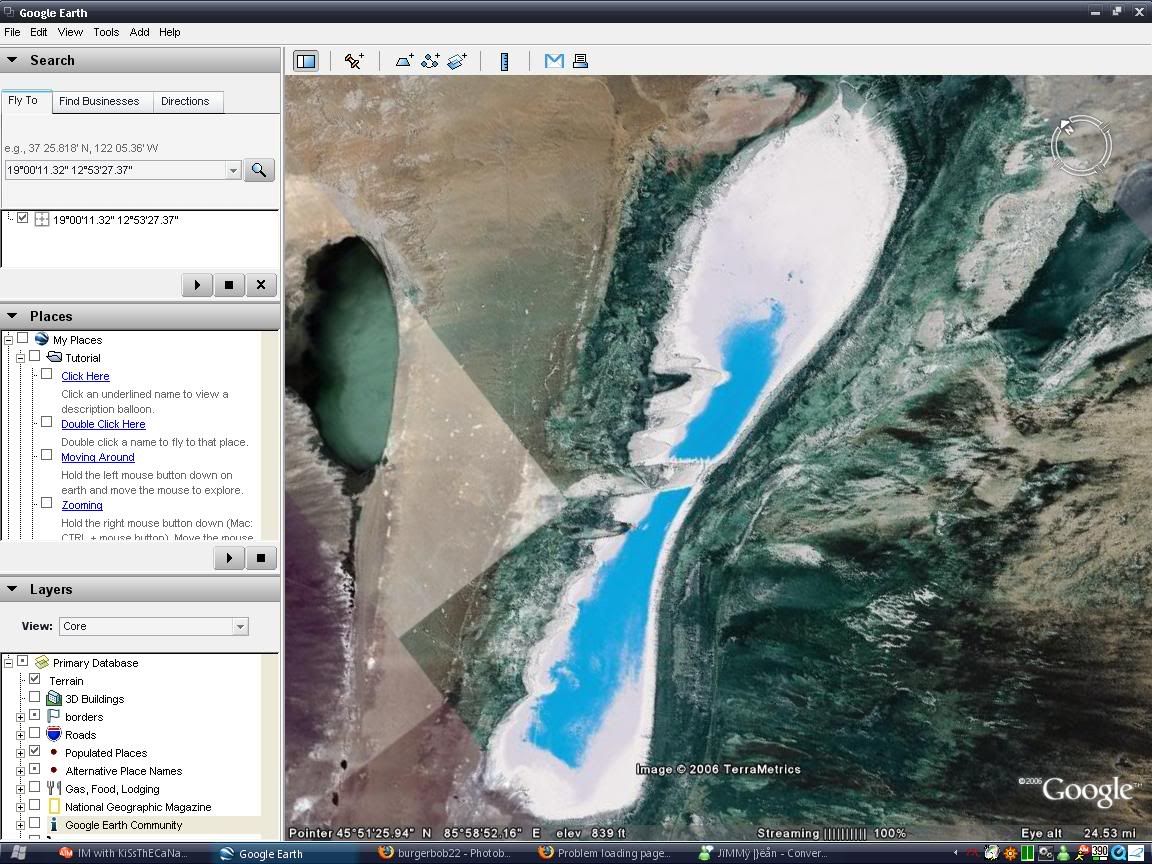Open the Zooming tutorial link
Image resolution: width=1152 pixels, height=864 pixels.
(x=82, y=505)
